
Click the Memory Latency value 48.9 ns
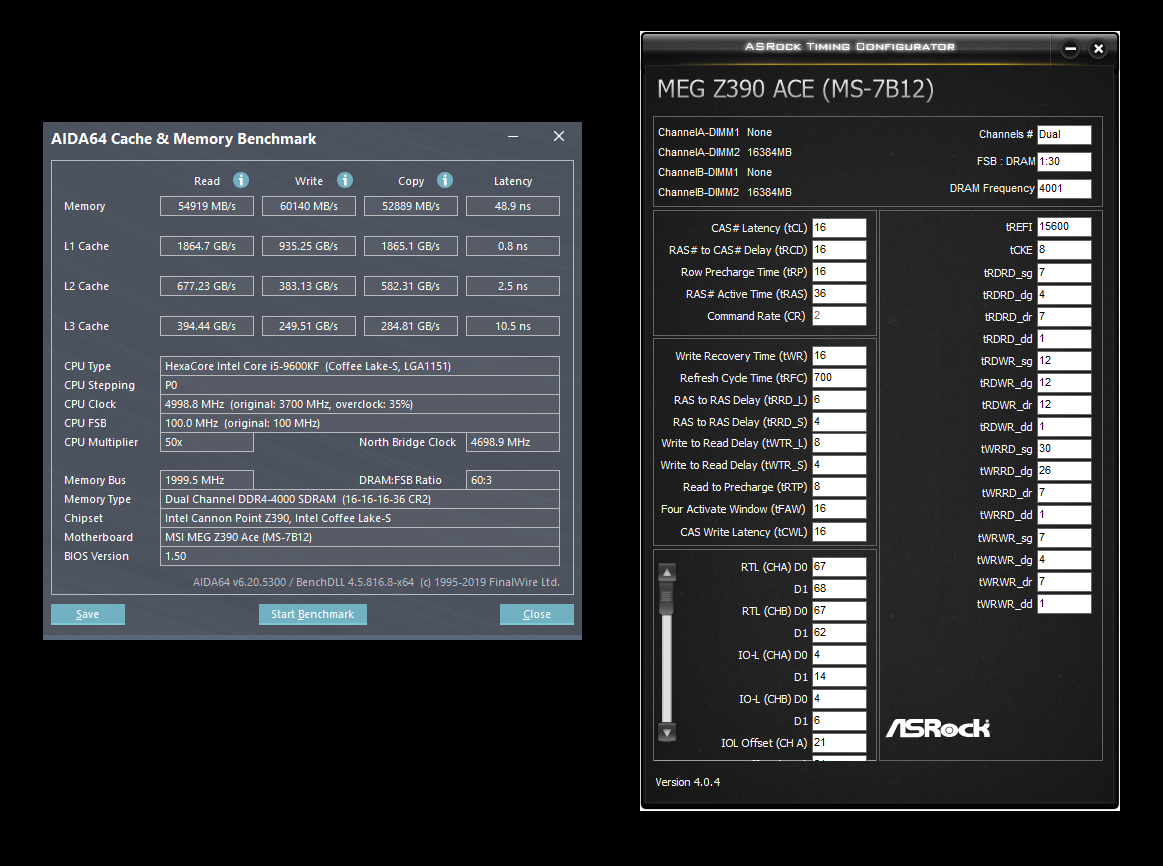coord(513,206)
